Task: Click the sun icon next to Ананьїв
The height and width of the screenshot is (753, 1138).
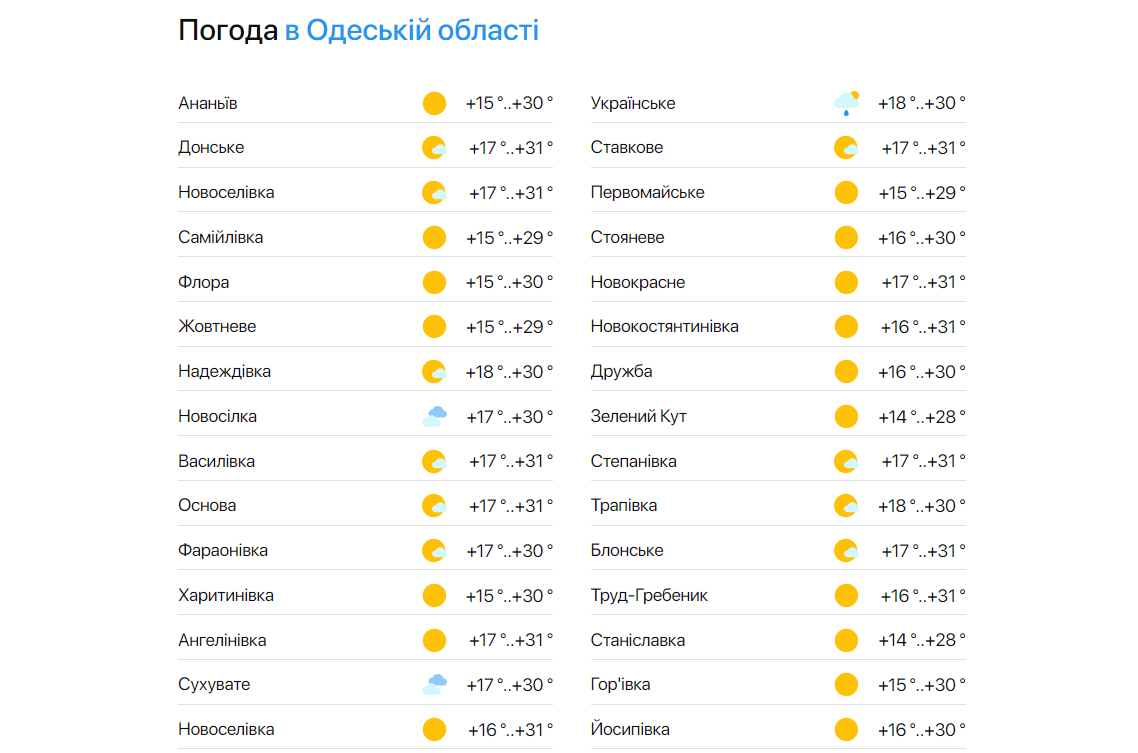Action: 434,103
